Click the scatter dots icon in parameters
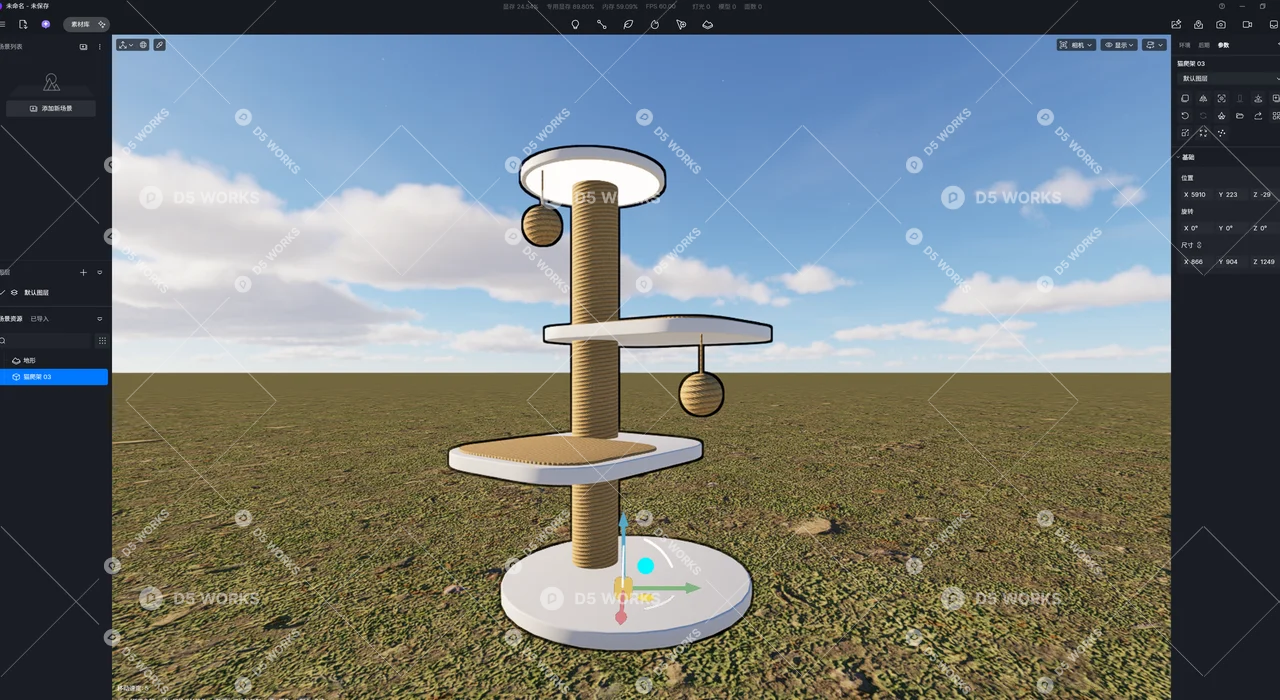The image size is (1280, 700). tap(1221, 133)
